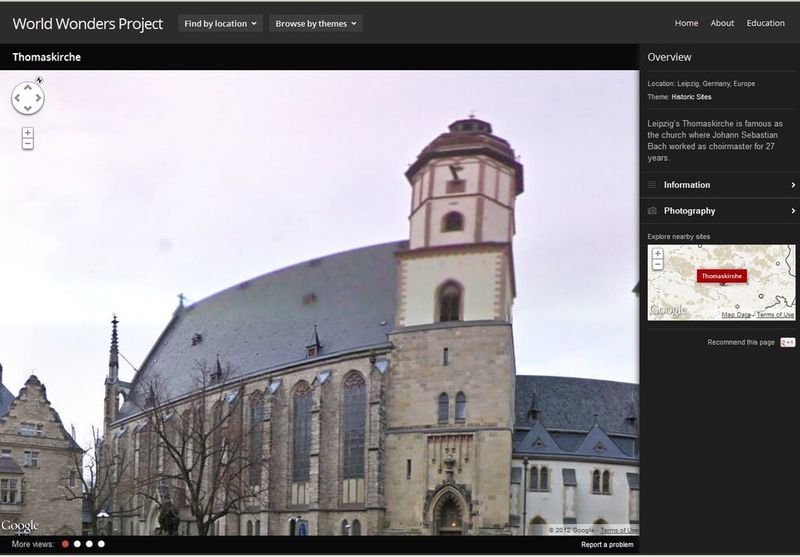Select the second view dot
Viewport: 800px width, 557px height.
(x=77, y=544)
